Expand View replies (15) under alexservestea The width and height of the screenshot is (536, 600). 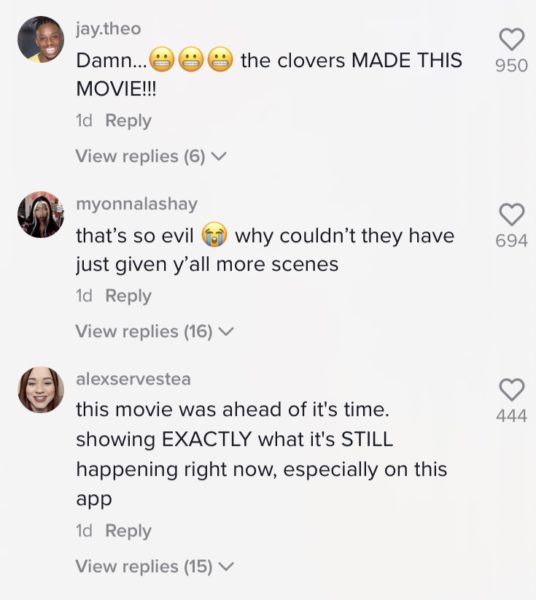click(154, 566)
